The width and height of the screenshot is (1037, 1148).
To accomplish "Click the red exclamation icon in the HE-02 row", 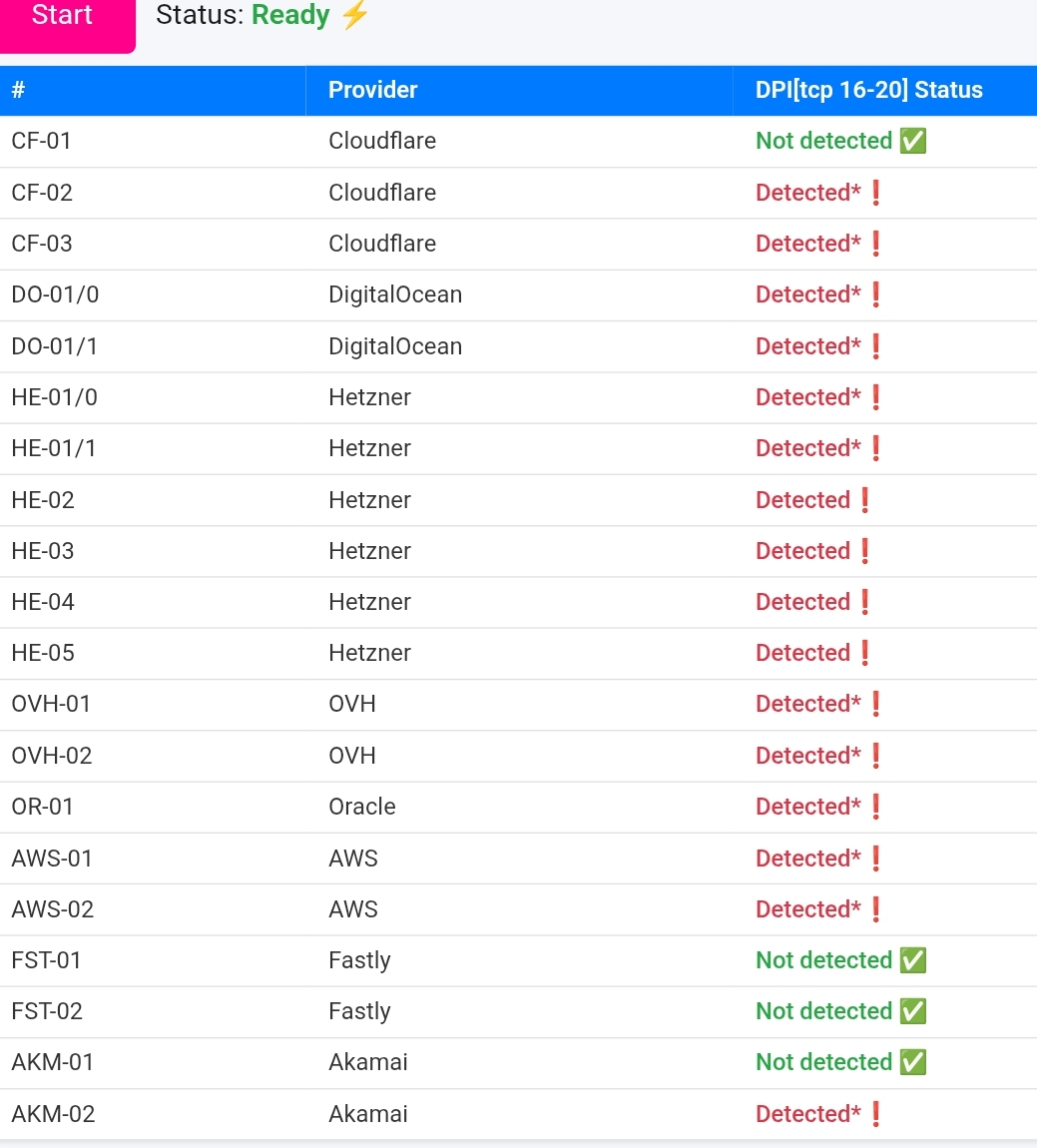I will [865, 500].
